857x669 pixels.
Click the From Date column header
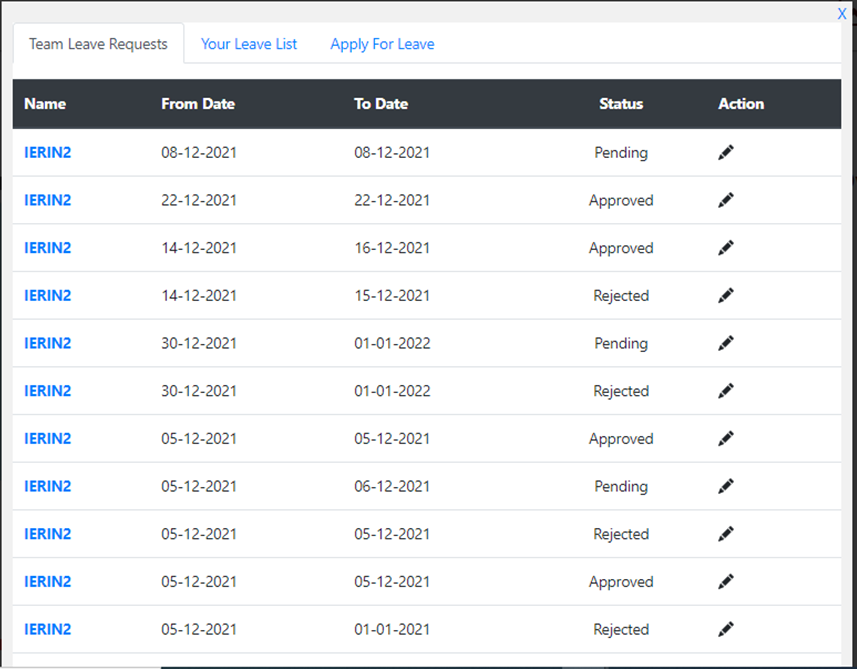198,104
